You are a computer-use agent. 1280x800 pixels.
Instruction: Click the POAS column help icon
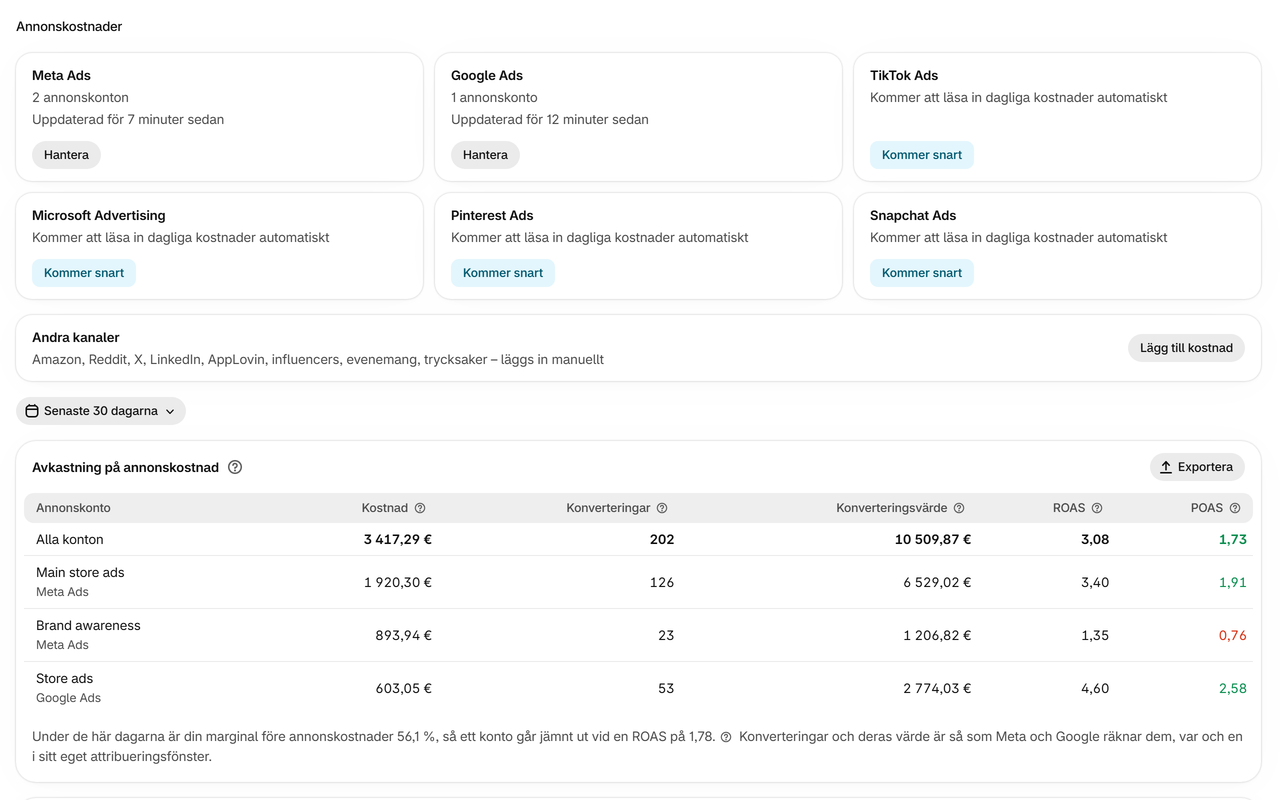[1235, 508]
